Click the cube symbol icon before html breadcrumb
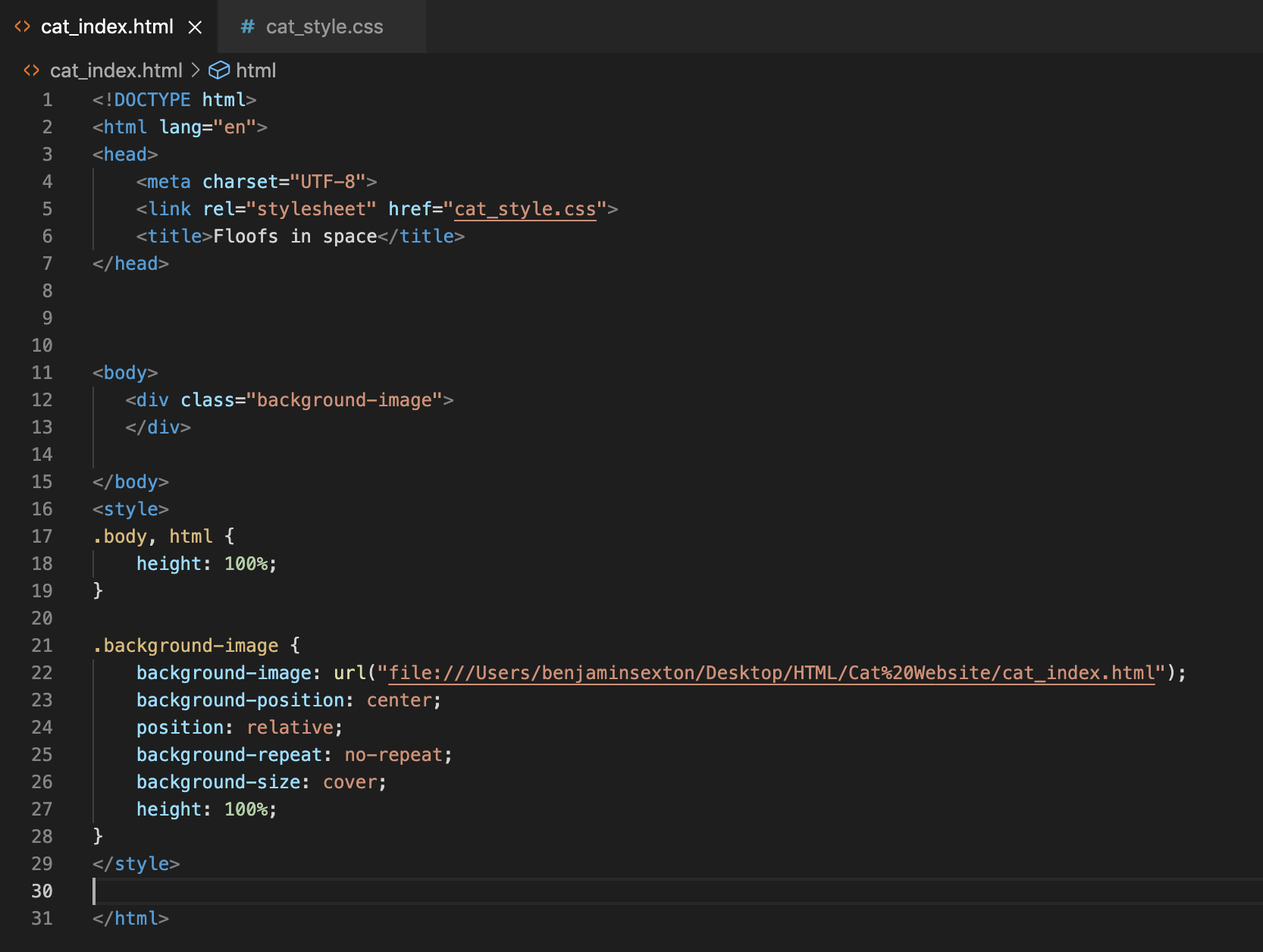This screenshot has height=952, width=1263. coord(218,70)
